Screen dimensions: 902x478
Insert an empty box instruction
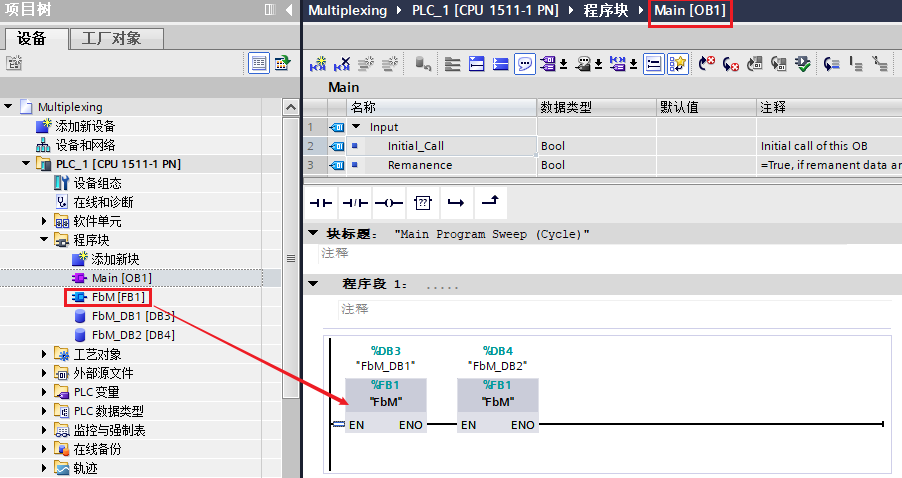[422, 203]
